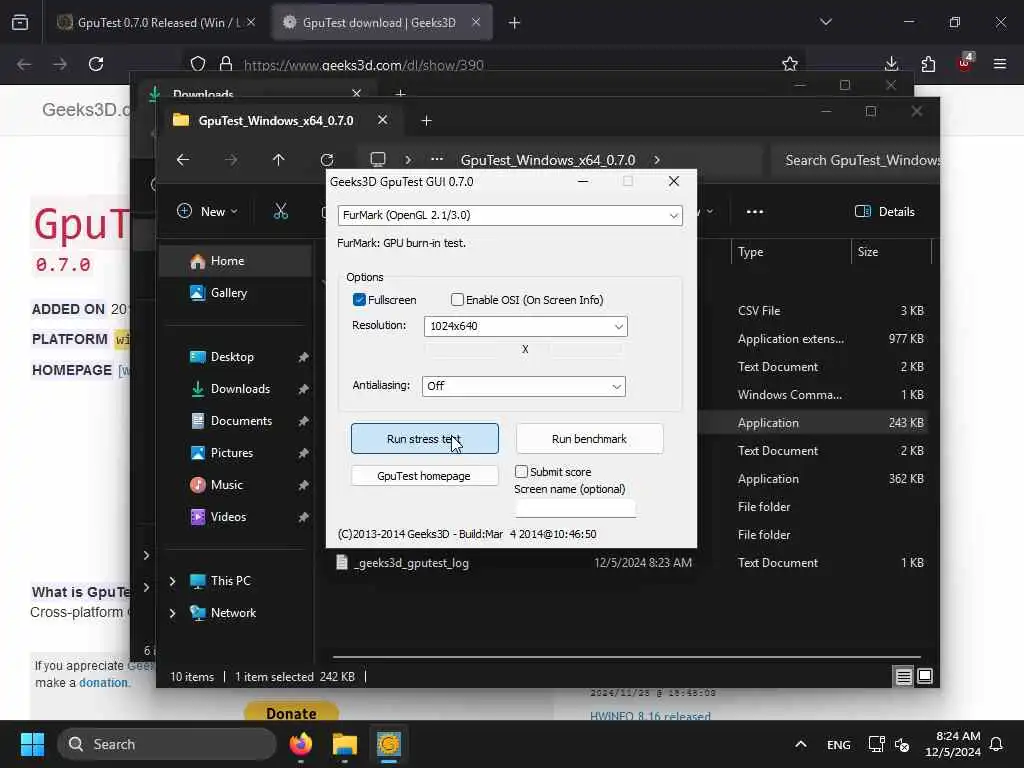Open Pictures folder in Explorer sidebar
Image resolution: width=1024 pixels, height=768 pixels.
click(x=231, y=453)
